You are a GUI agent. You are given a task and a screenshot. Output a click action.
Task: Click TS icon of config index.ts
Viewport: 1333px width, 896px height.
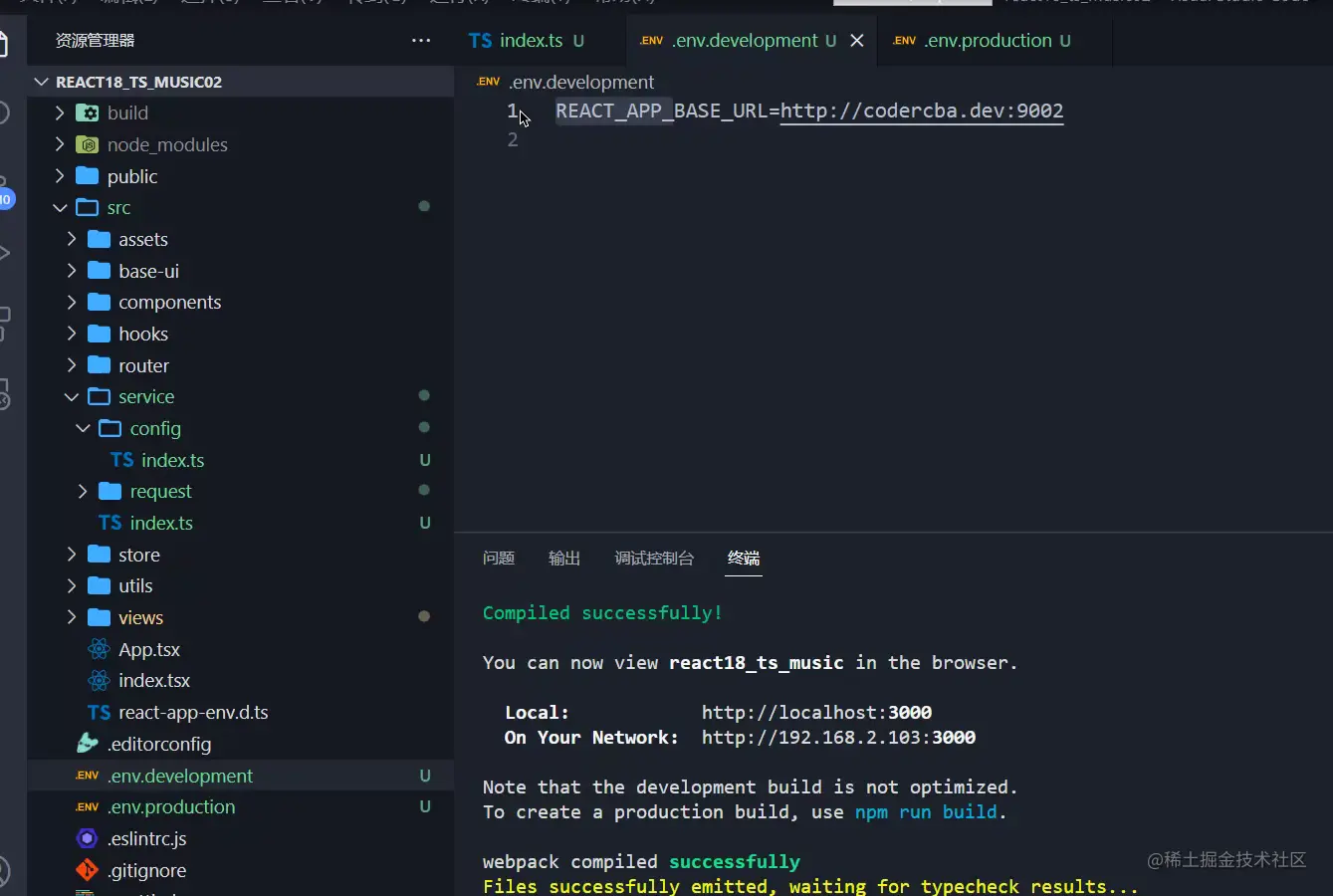pos(121,460)
